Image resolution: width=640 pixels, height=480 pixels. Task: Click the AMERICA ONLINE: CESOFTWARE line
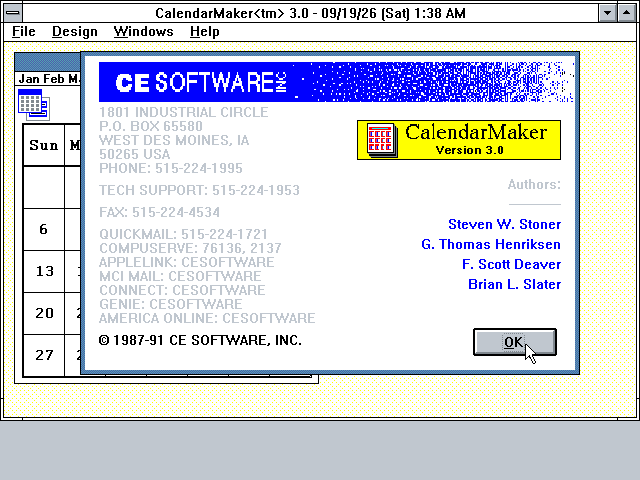tap(207, 318)
